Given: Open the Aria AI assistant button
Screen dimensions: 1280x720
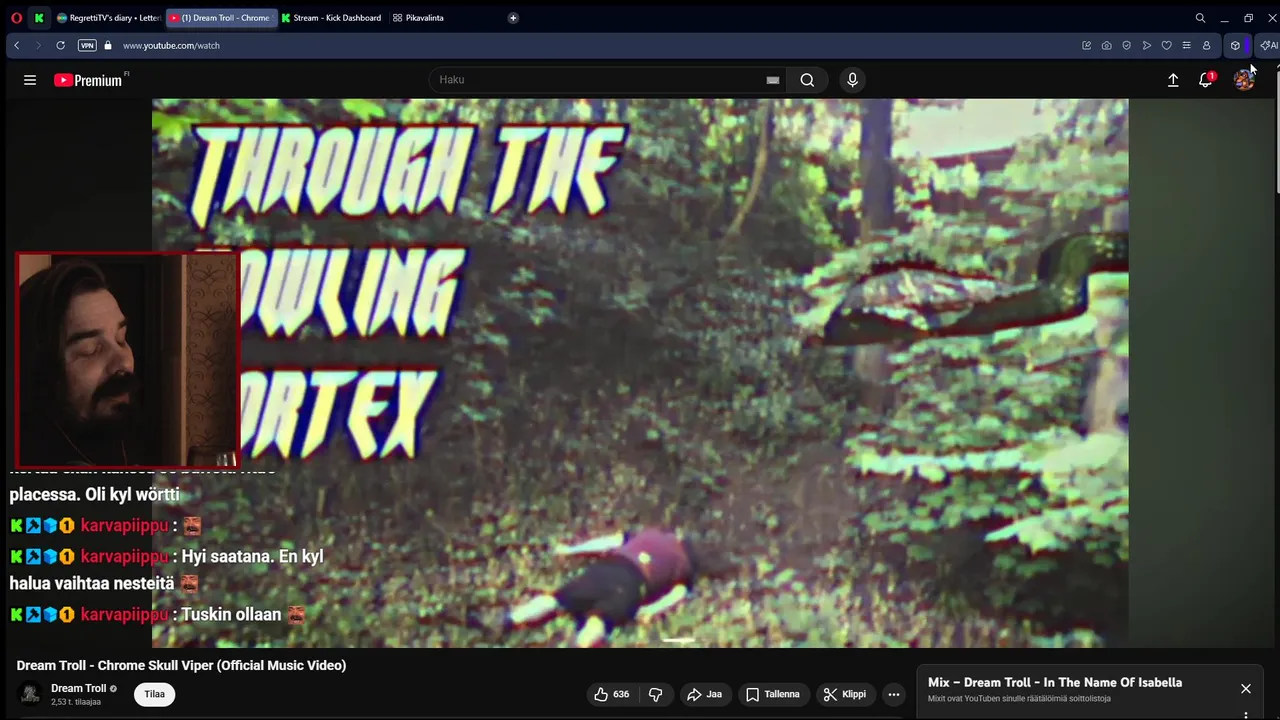Looking at the screenshot, I should tap(1269, 45).
